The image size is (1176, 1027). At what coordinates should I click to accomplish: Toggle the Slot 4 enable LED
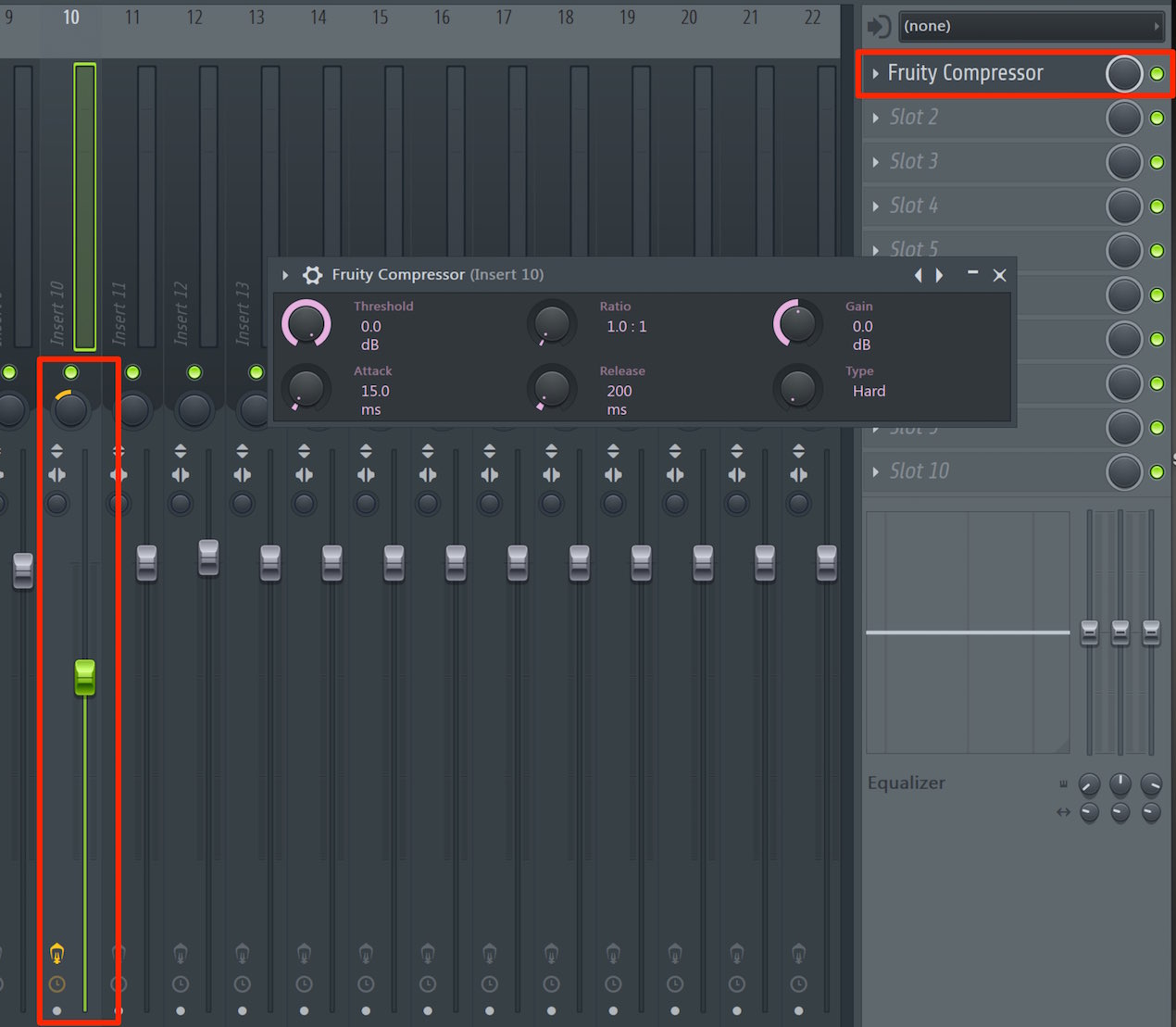pos(1157,207)
